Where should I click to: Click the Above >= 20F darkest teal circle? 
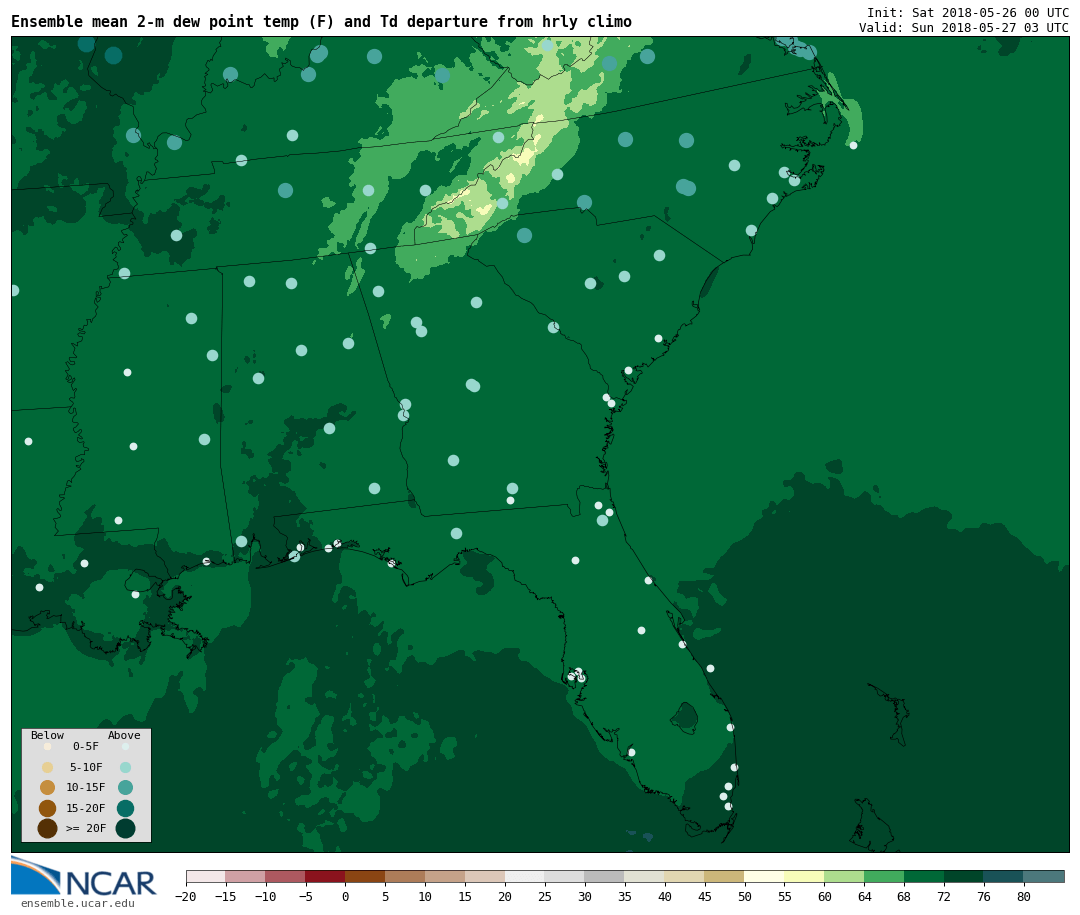(125, 828)
